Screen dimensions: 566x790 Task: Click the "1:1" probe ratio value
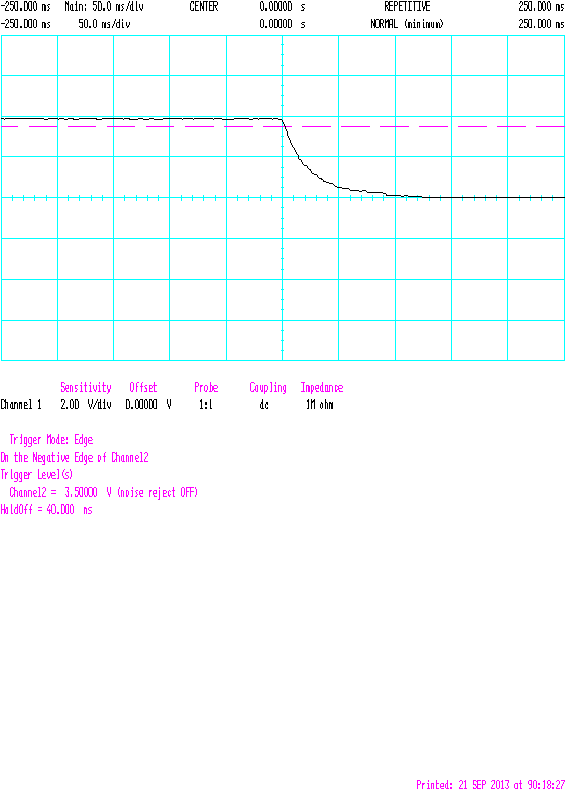click(x=206, y=405)
